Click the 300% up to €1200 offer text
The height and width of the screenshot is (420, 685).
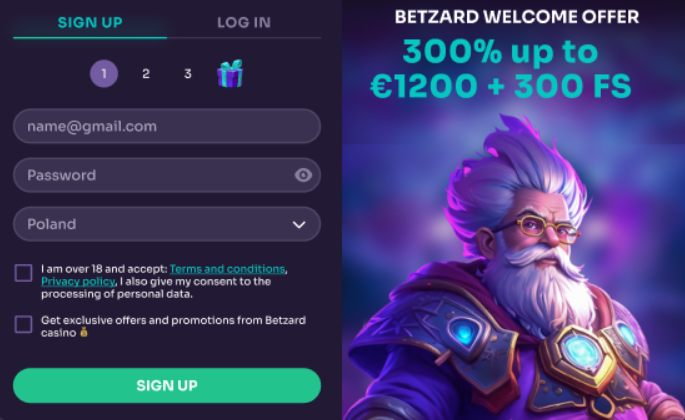(x=501, y=69)
